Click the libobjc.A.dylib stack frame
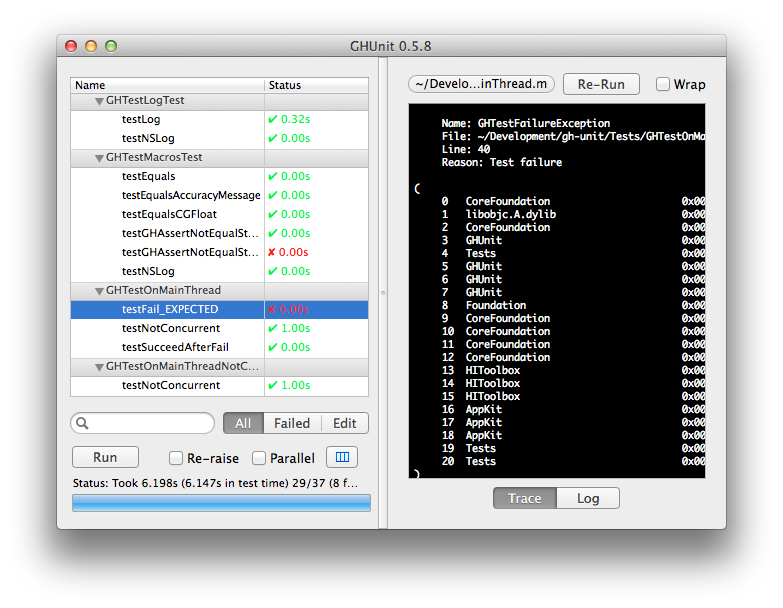This screenshot has width=783, height=608. (510, 215)
